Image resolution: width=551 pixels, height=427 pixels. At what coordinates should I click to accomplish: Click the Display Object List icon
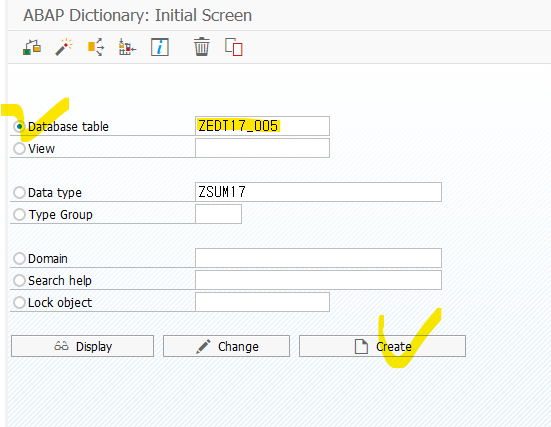point(128,47)
